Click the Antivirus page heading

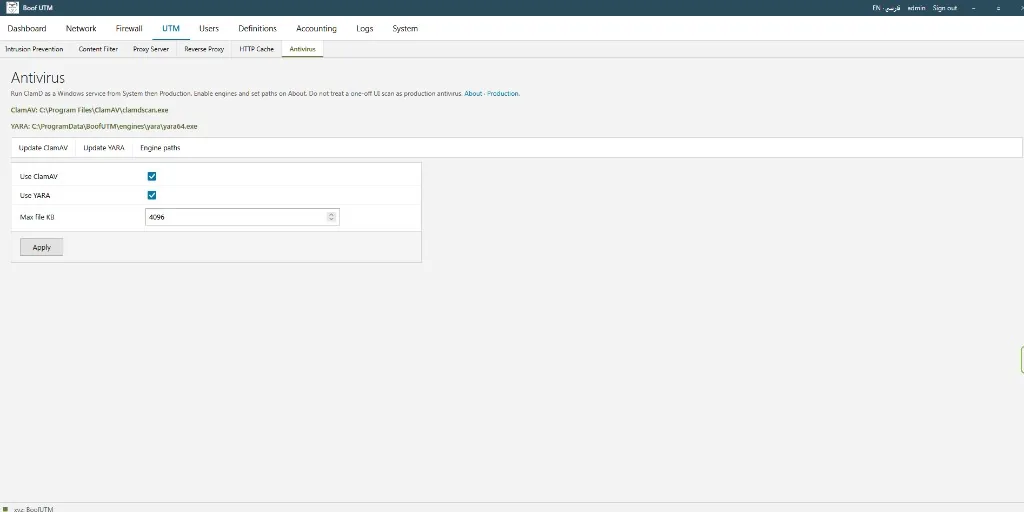coord(38,78)
